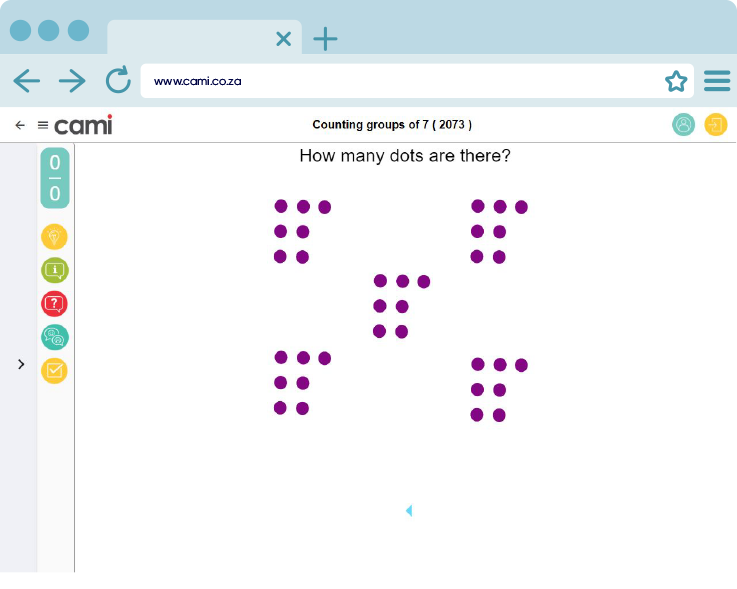
Task: Click the browser back arrow
Action: (x=27, y=81)
